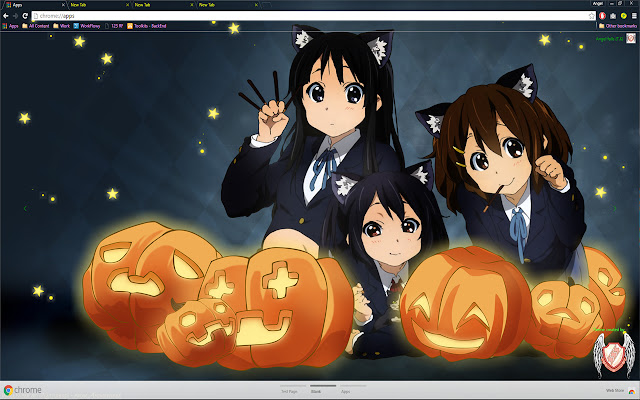The height and width of the screenshot is (400, 640).
Task: Show previous apps page with left arrow
Action: click(25, 208)
